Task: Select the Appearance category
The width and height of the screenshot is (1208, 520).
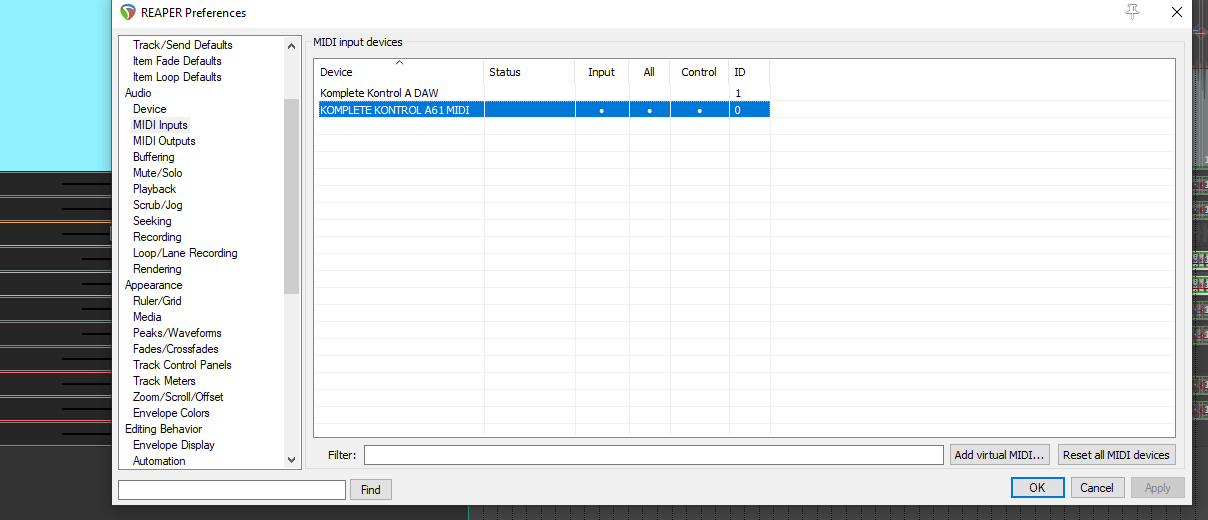Action: click(153, 285)
